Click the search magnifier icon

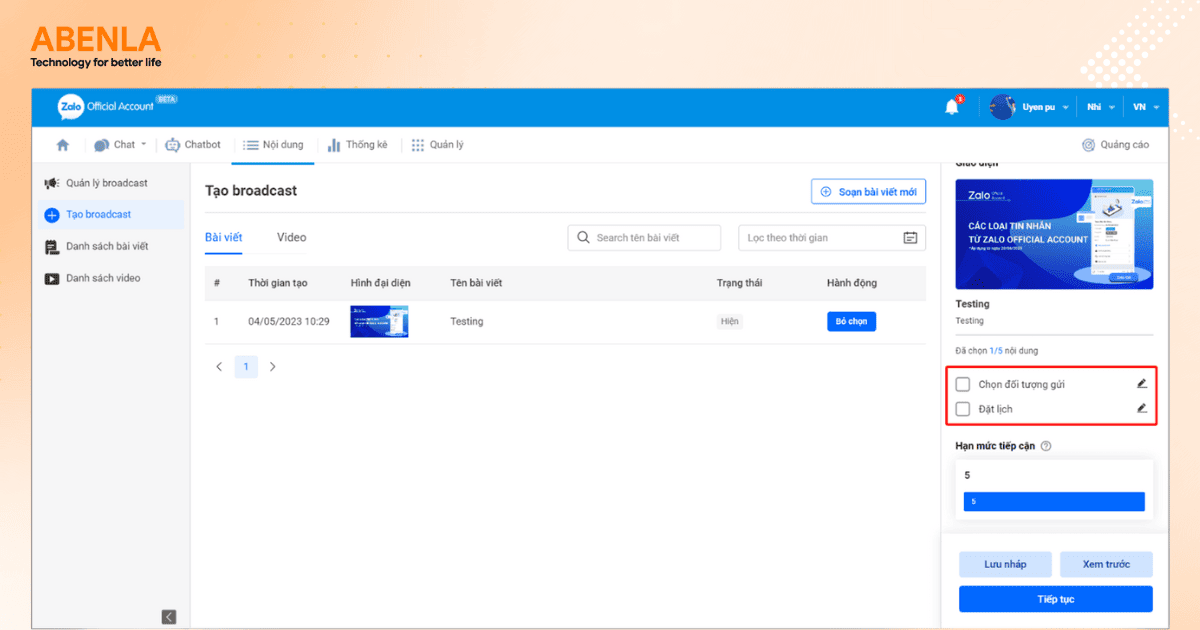(x=583, y=238)
